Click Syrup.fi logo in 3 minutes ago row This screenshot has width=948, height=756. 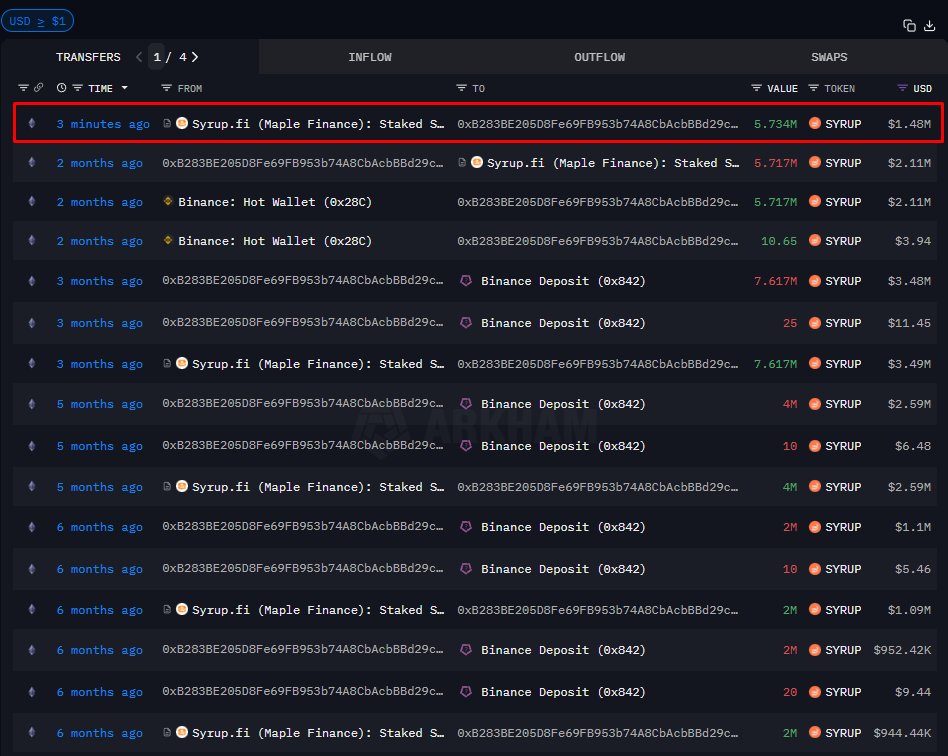point(181,123)
